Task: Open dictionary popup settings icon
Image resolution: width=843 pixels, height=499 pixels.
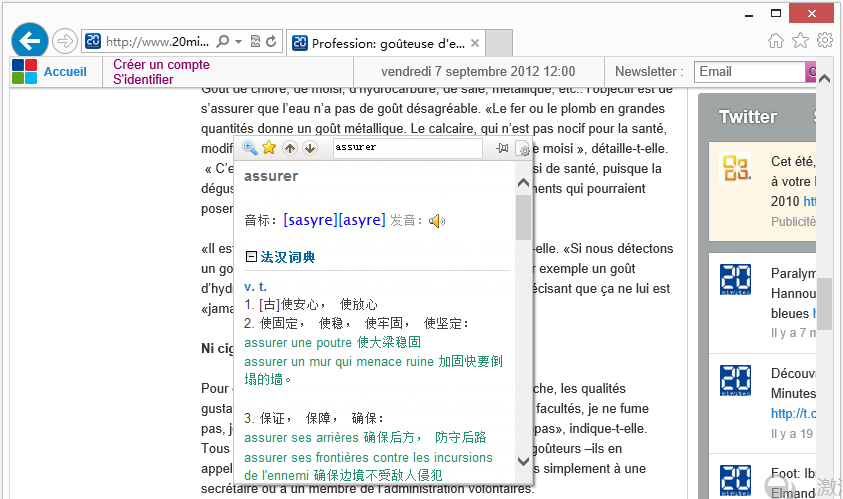Action: [522, 148]
